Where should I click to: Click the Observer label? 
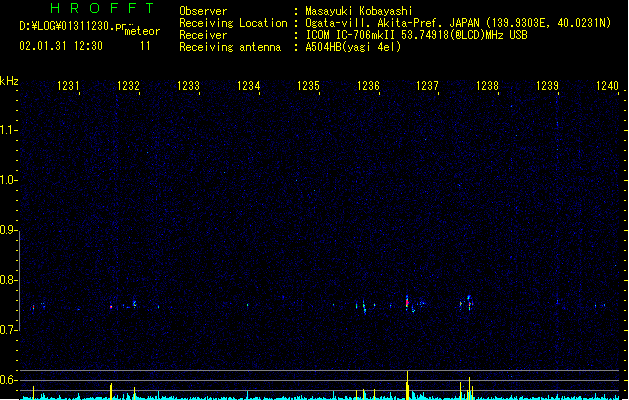click(203, 11)
